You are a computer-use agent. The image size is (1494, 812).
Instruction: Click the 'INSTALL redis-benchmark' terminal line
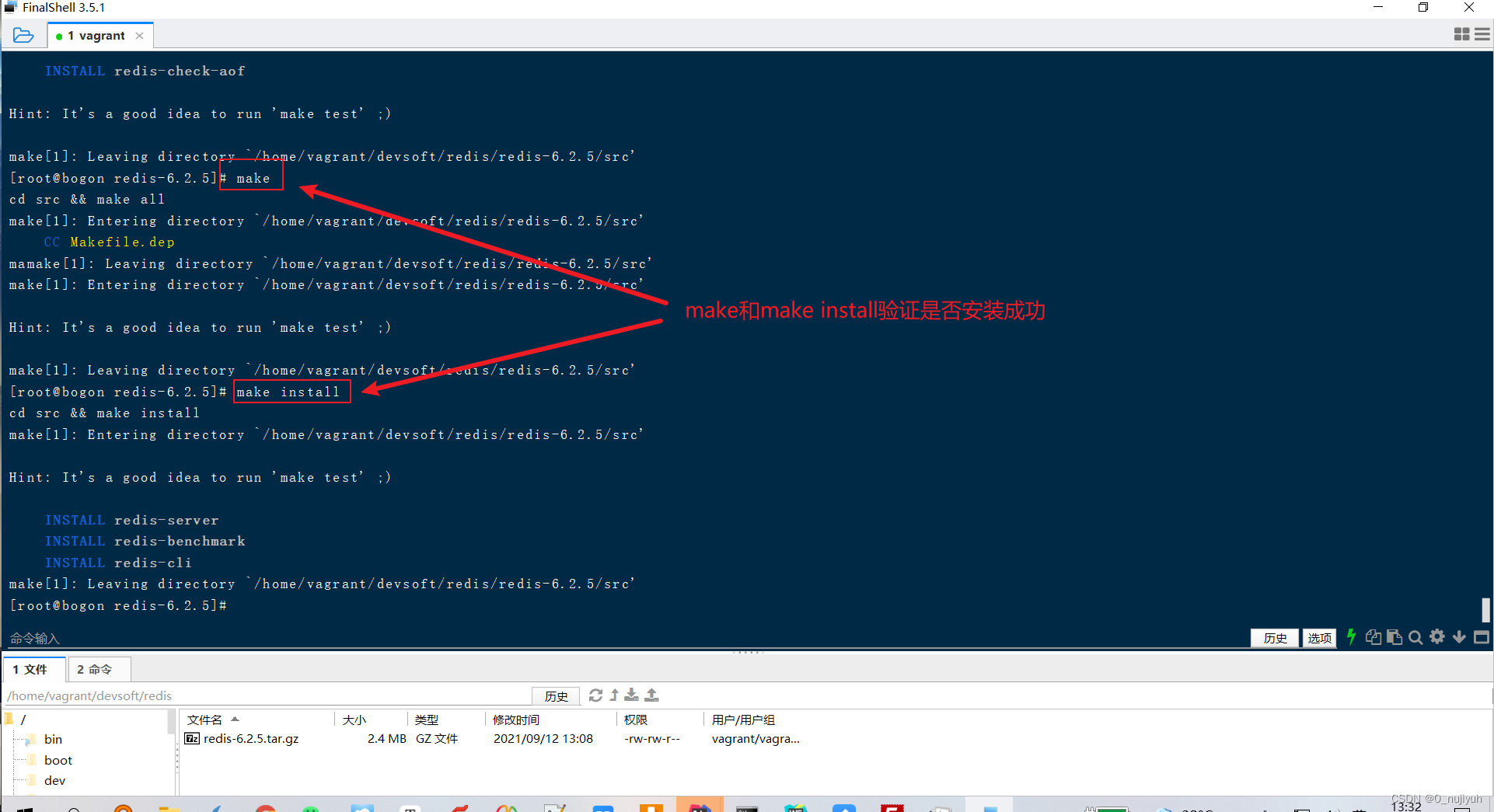click(x=145, y=541)
